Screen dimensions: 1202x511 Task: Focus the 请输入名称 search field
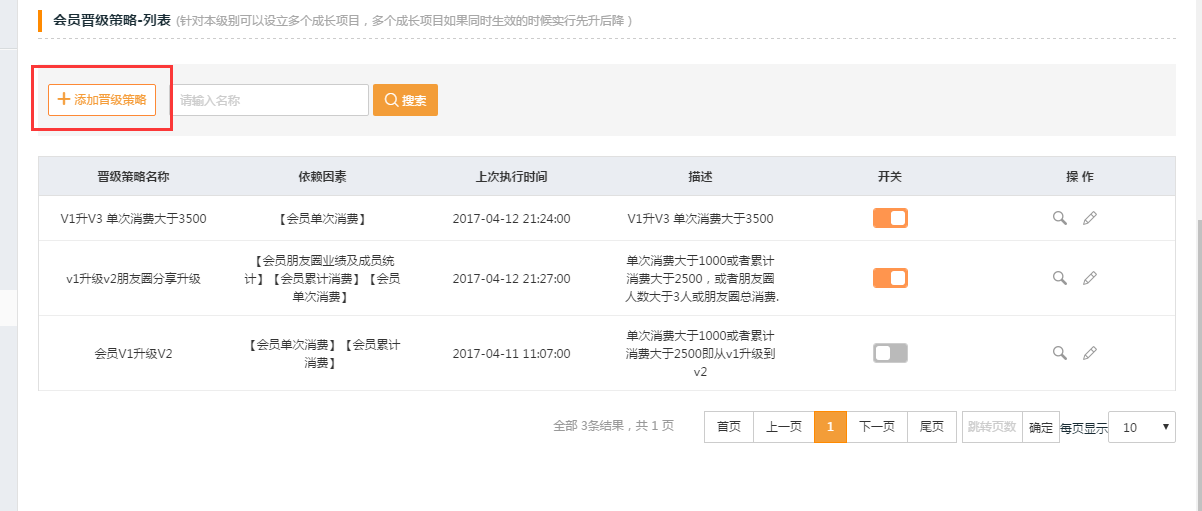(270, 100)
